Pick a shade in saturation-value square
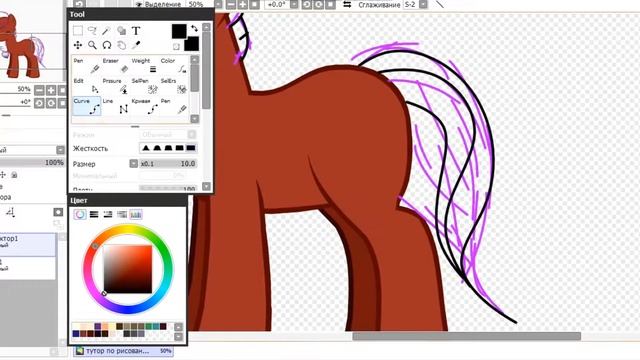 pos(128,269)
